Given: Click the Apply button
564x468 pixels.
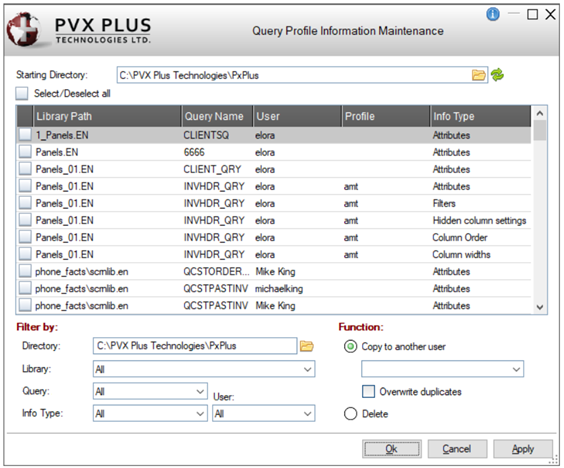Looking at the screenshot, I should pyautogui.click(x=523, y=449).
